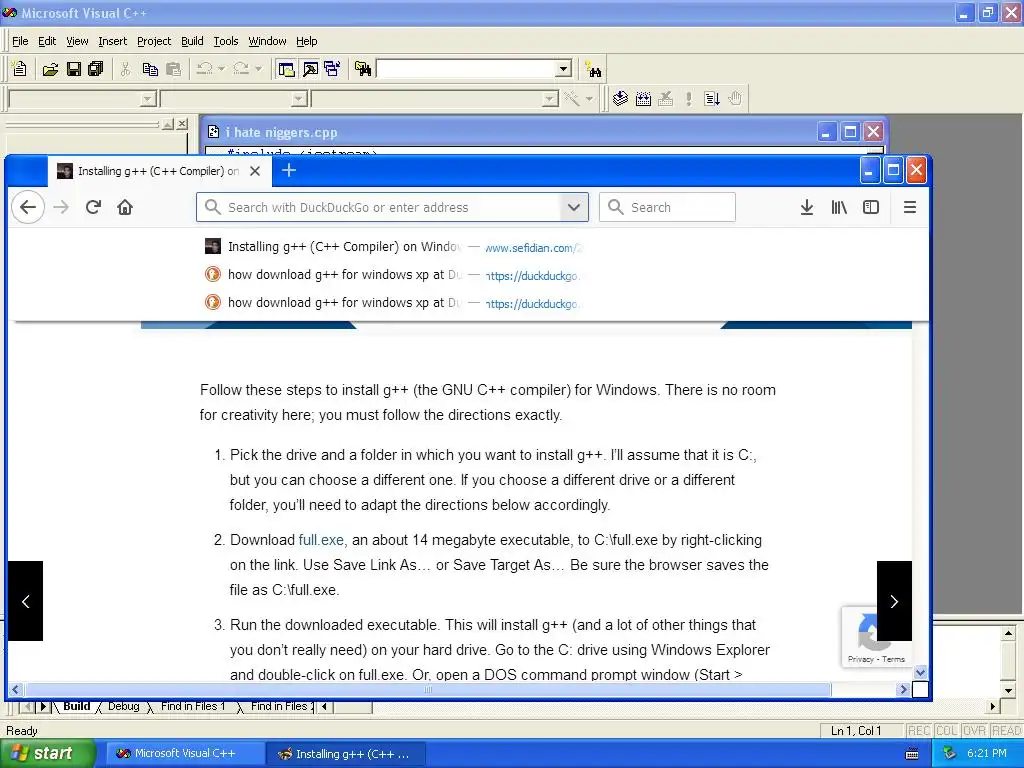Open the Firefox Library icon

[839, 207]
